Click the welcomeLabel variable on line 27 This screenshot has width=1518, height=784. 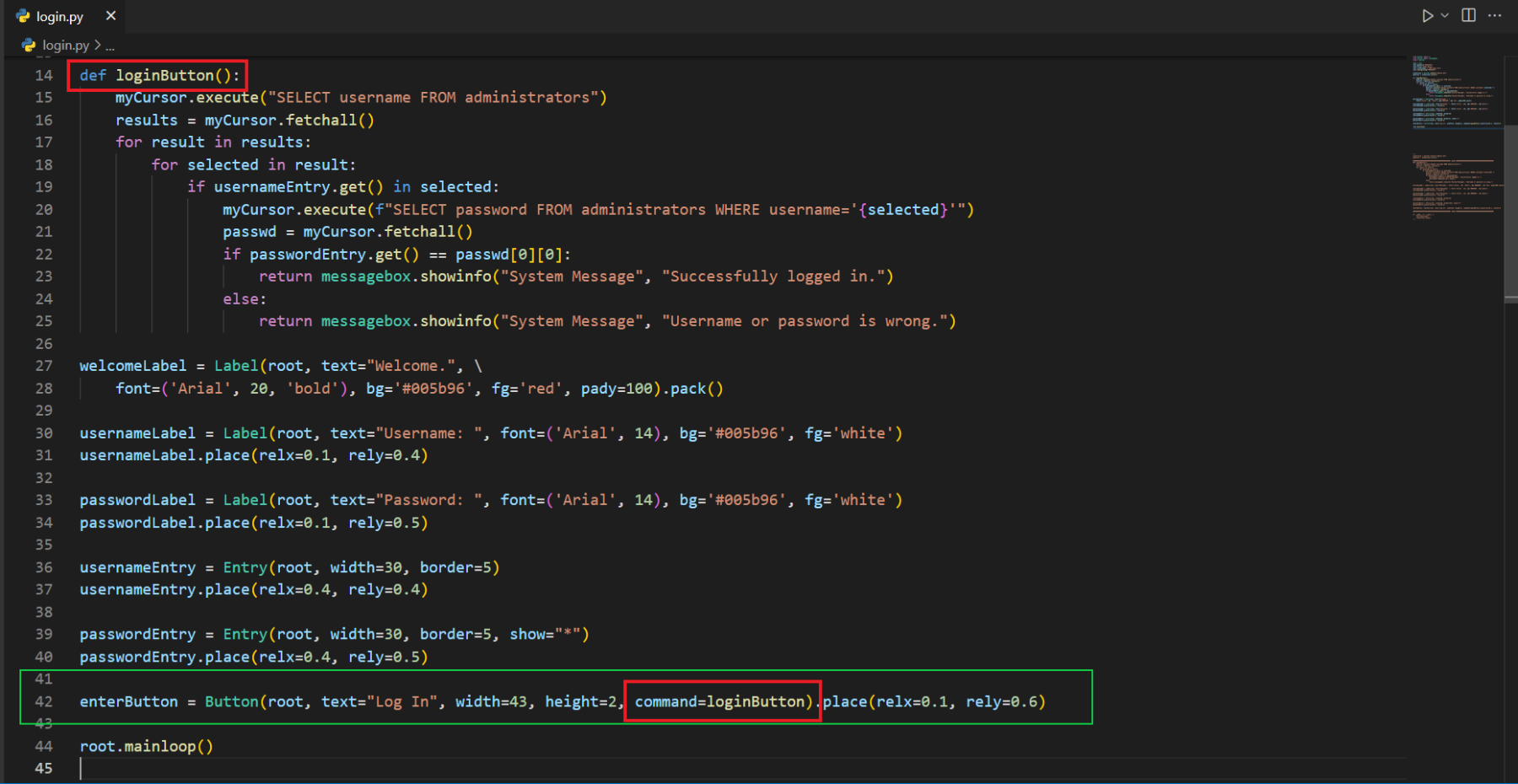coord(132,366)
